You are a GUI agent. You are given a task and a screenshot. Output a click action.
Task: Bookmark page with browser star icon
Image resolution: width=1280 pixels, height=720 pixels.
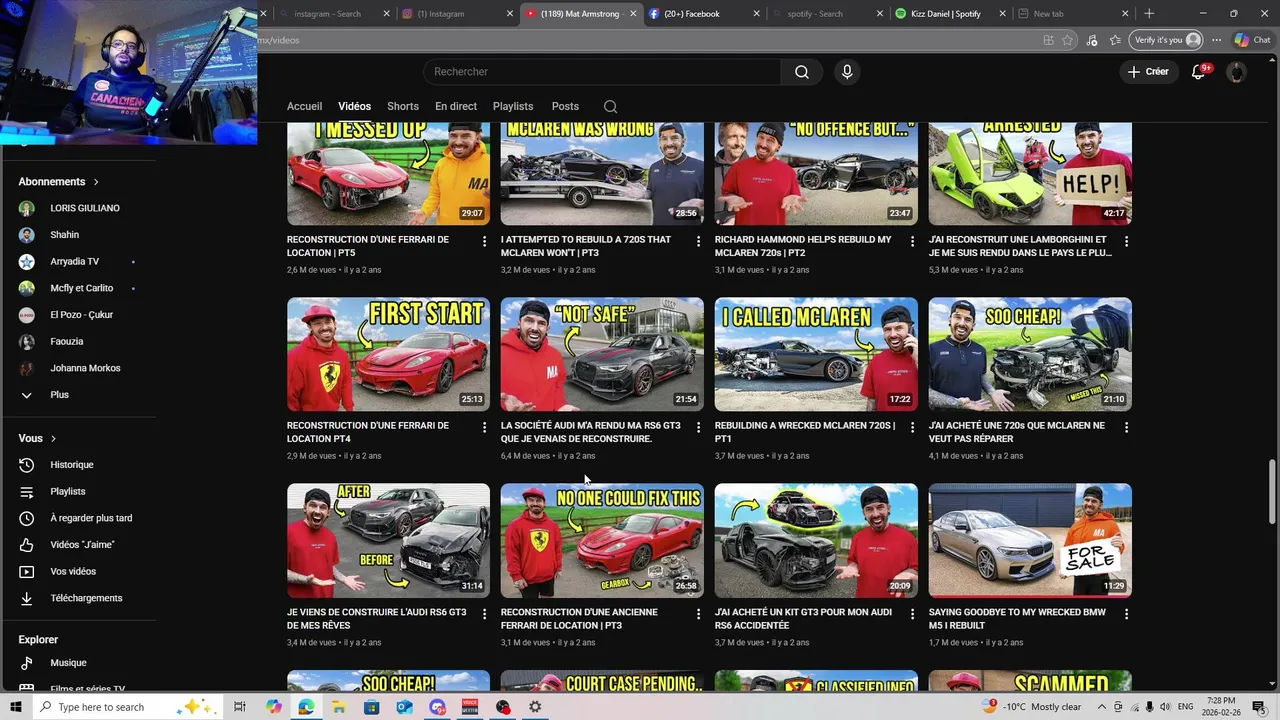pos(1068,40)
